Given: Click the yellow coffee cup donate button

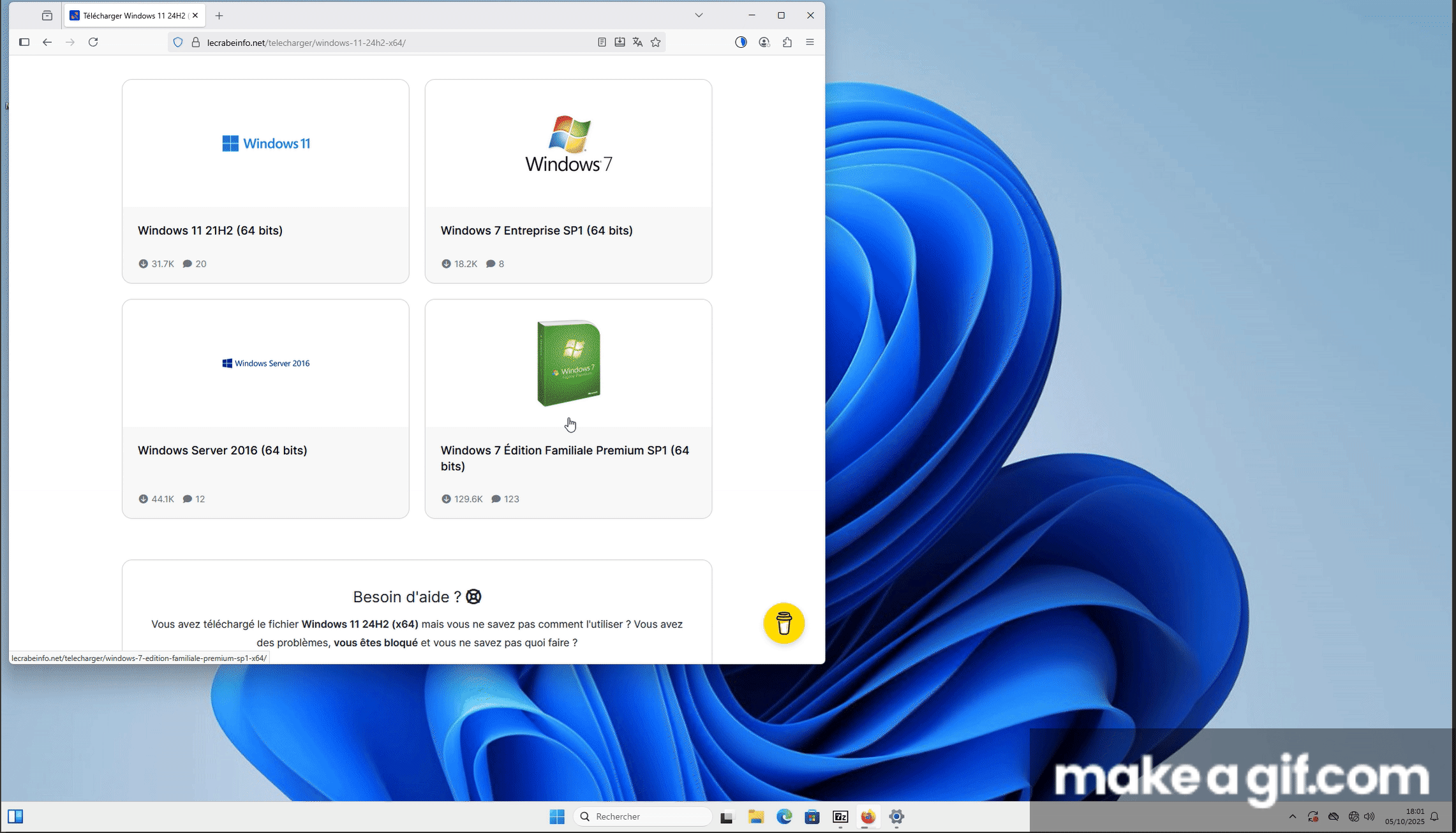Looking at the screenshot, I should (784, 623).
